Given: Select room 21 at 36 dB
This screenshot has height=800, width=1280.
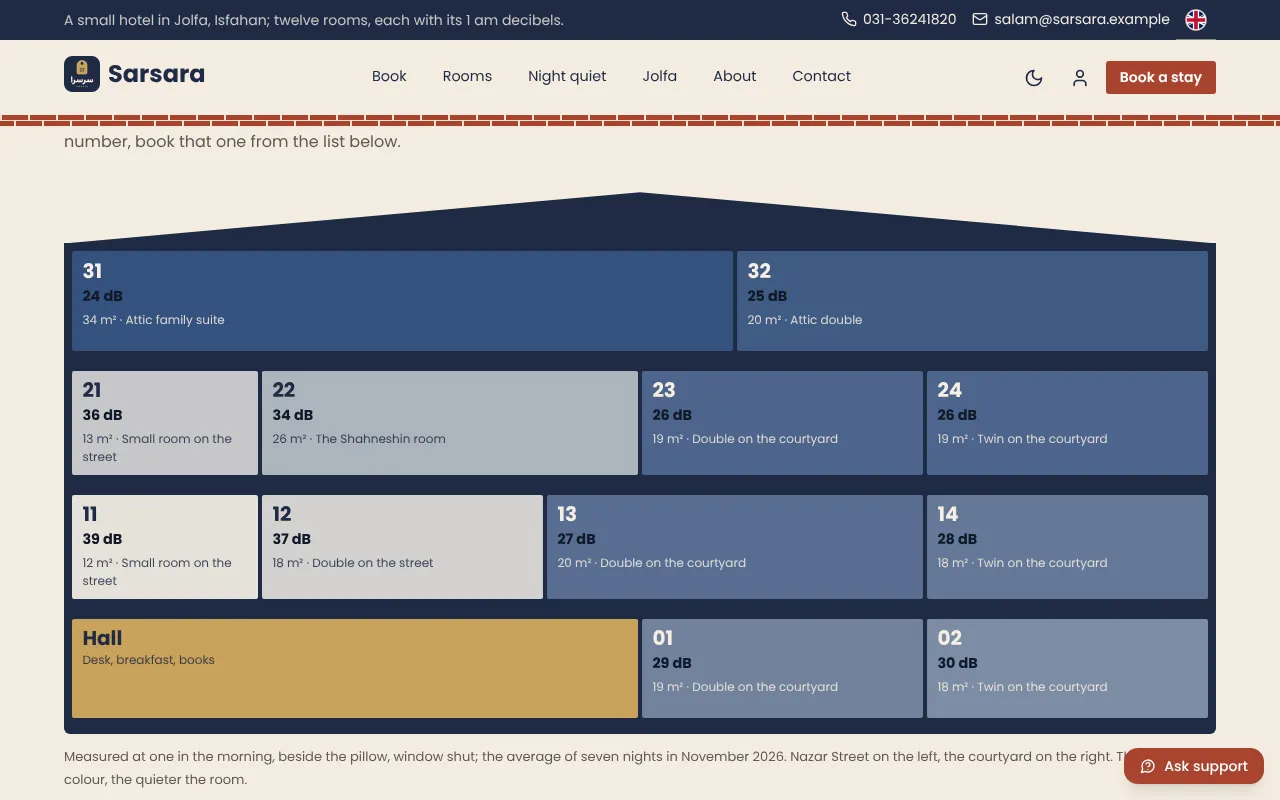Looking at the screenshot, I should [x=165, y=423].
